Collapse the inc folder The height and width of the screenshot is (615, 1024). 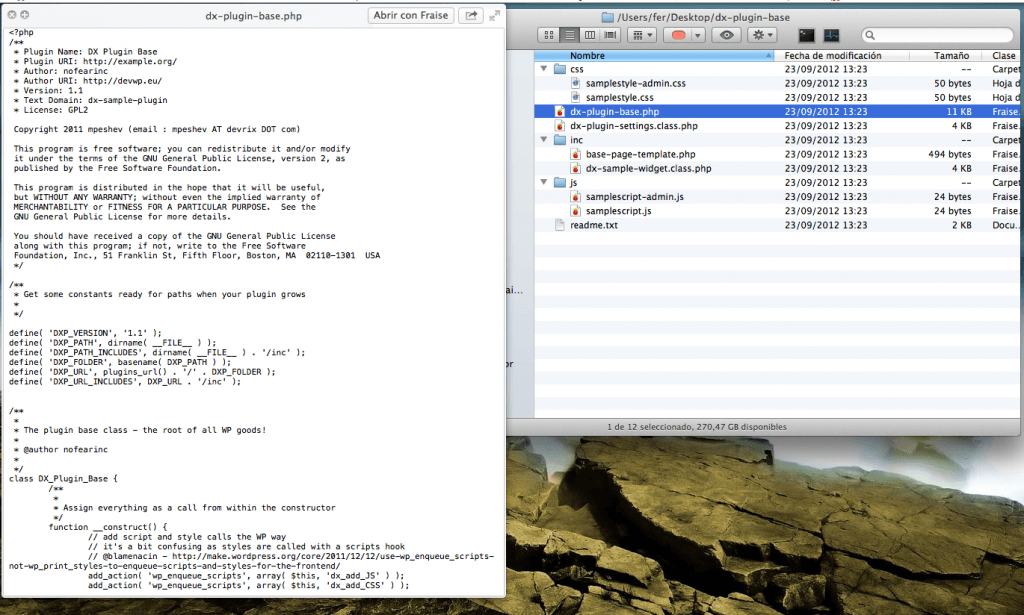tap(544, 141)
